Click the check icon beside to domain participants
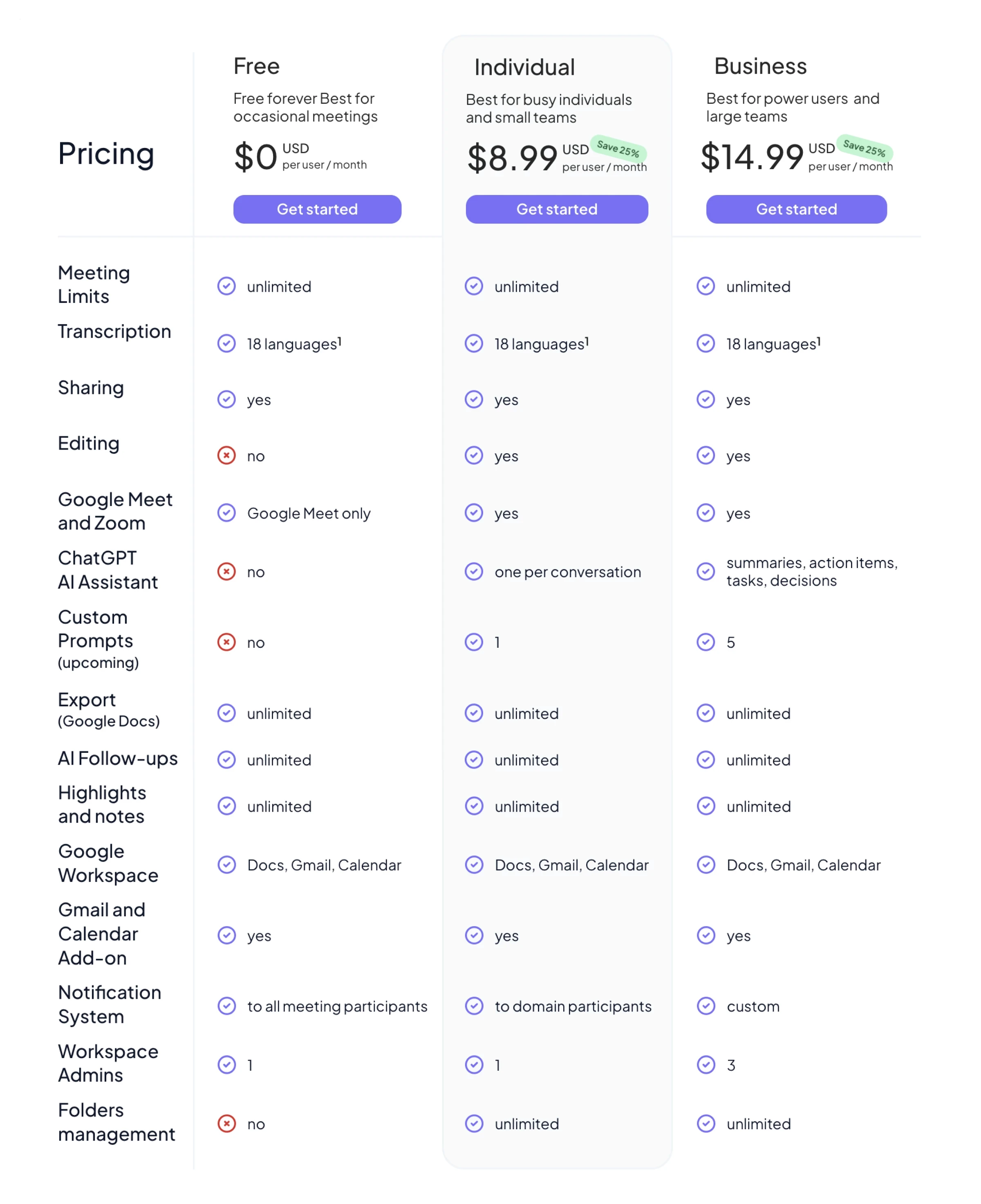The width and height of the screenshot is (981, 1204). pyautogui.click(x=474, y=1006)
